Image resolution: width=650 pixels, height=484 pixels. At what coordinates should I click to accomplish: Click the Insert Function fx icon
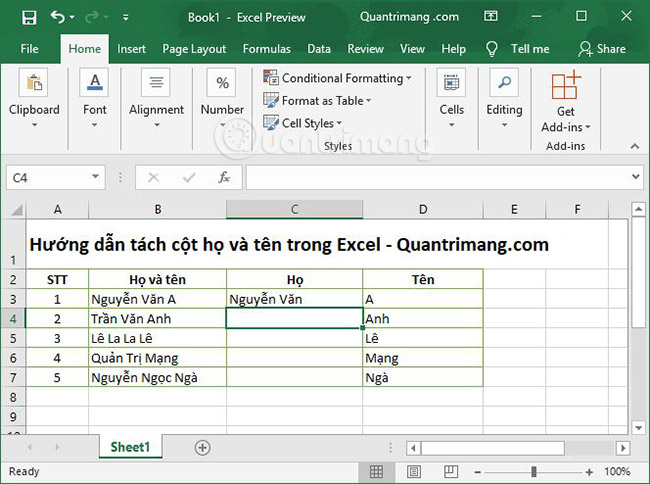click(x=224, y=178)
